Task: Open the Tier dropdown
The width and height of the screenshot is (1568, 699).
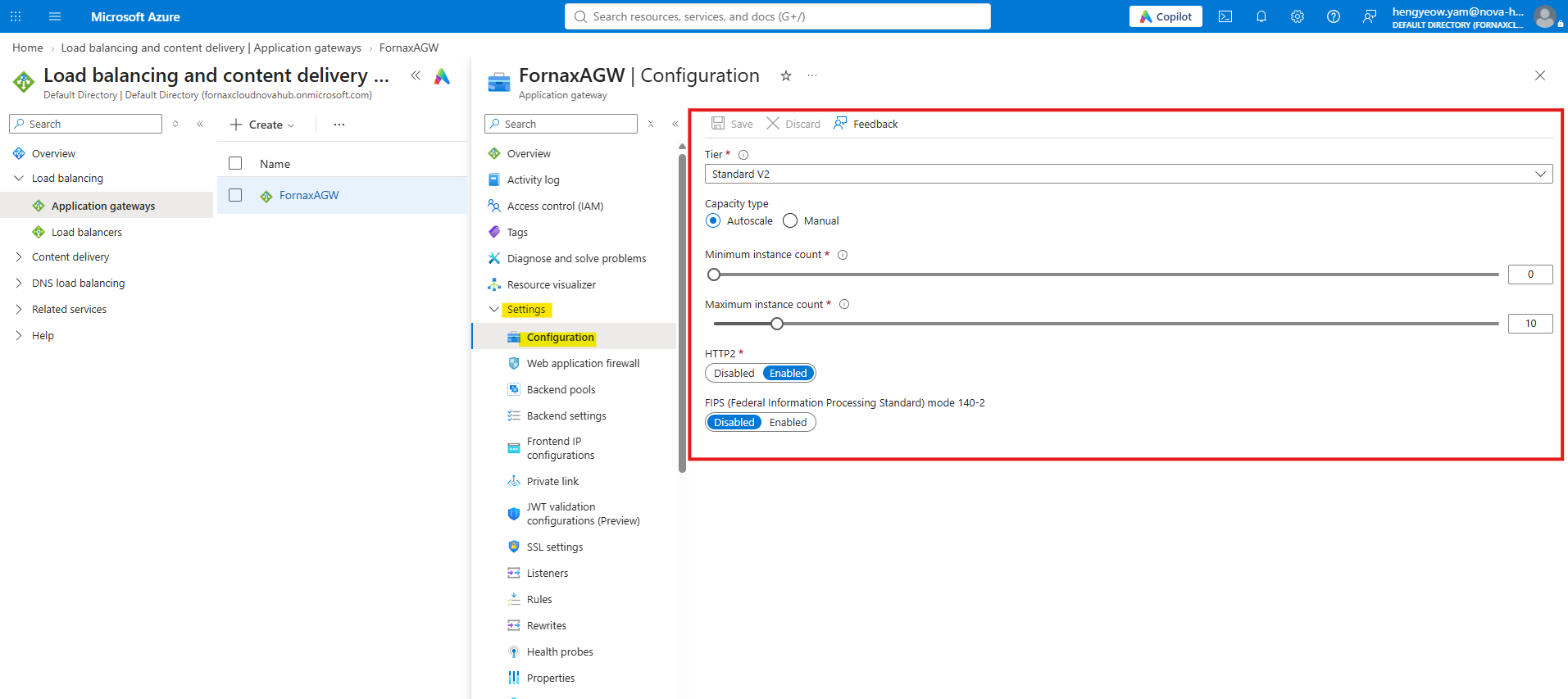Action: (1129, 174)
